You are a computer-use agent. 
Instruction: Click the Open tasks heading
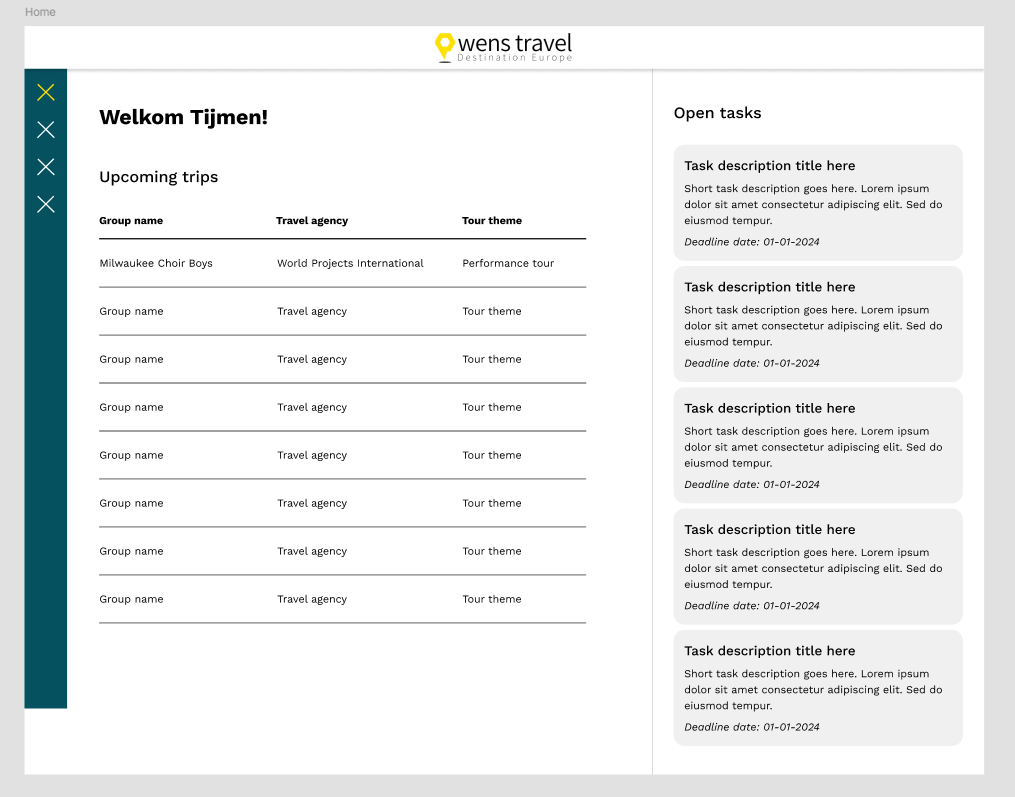click(717, 113)
